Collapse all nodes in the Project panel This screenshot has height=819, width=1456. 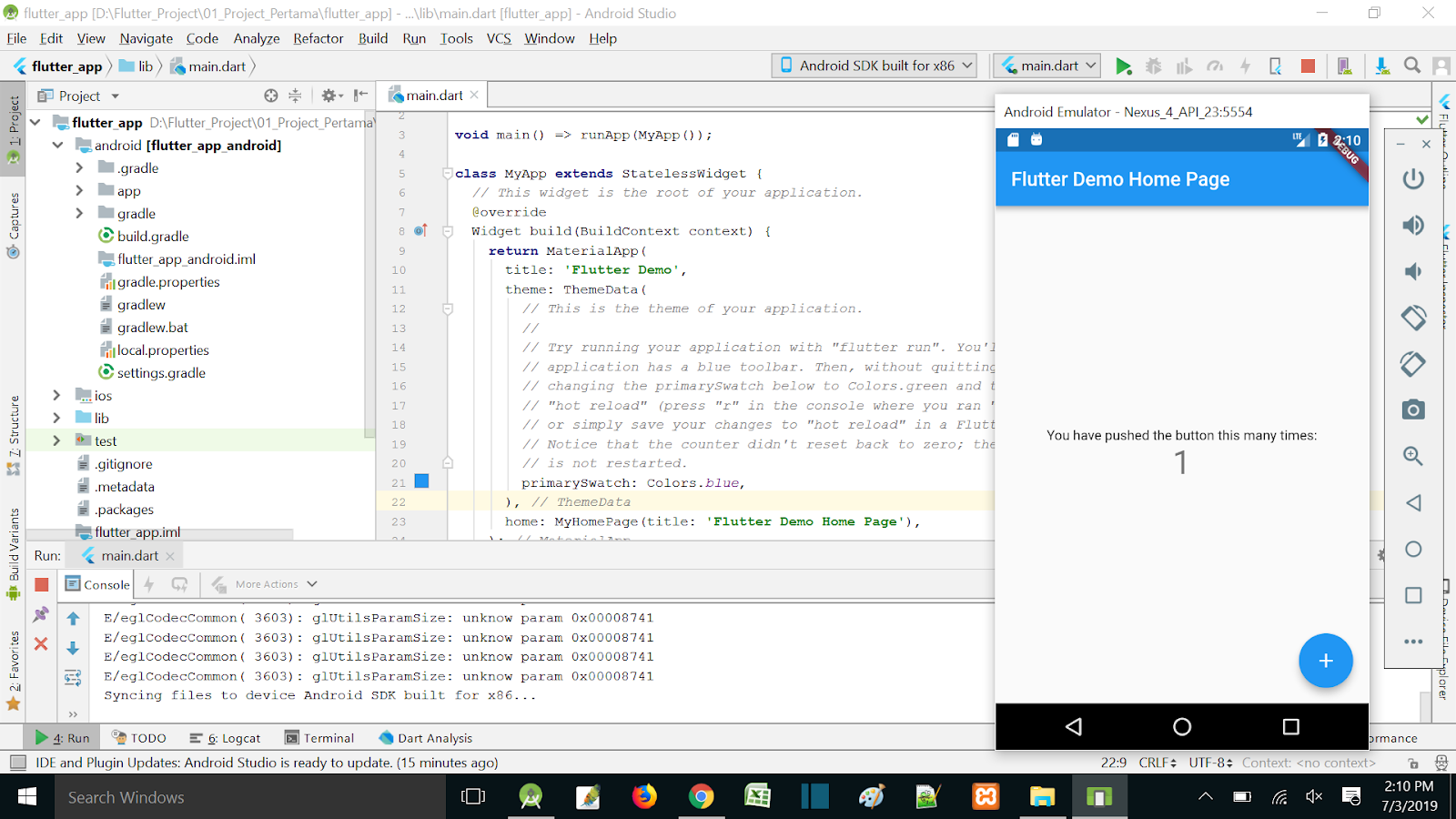[x=295, y=96]
